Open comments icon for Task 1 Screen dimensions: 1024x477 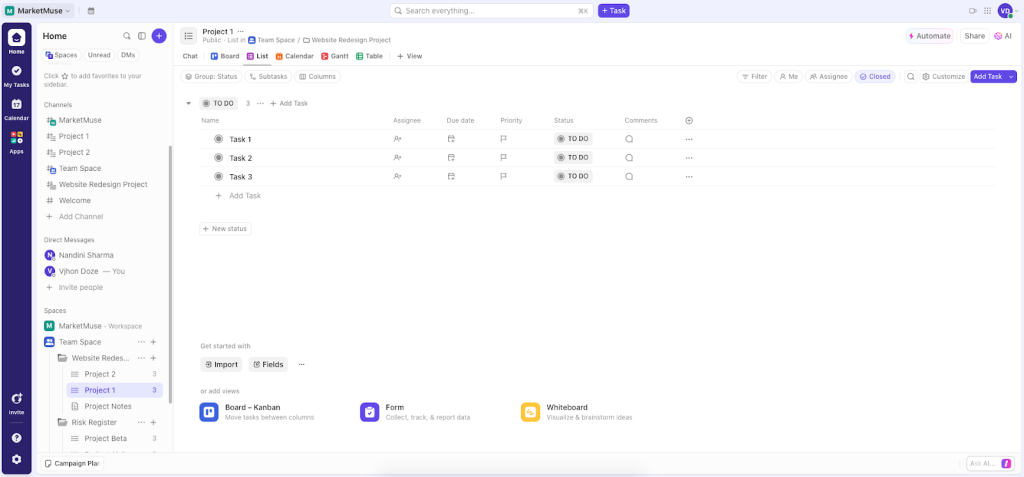[x=629, y=139]
